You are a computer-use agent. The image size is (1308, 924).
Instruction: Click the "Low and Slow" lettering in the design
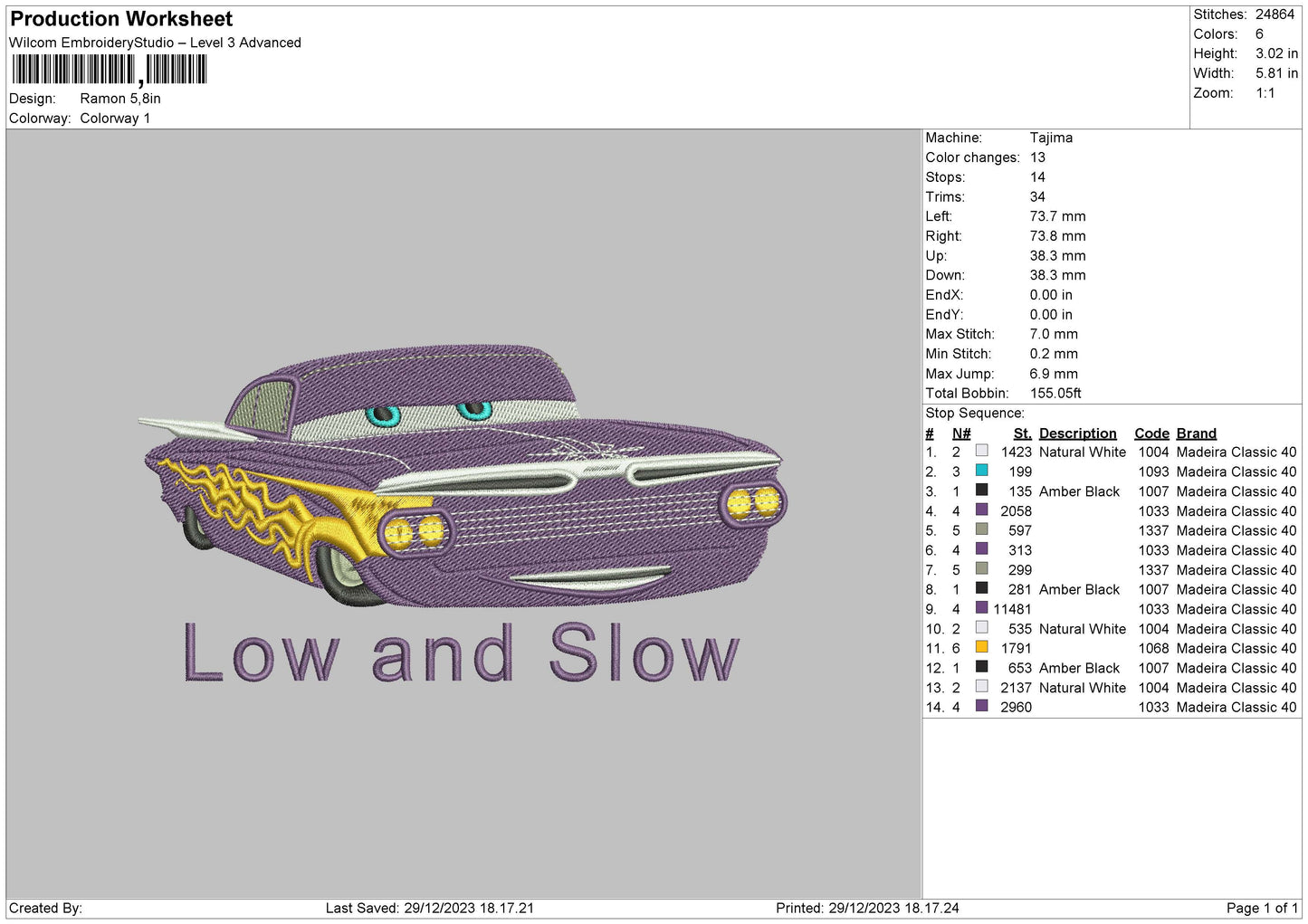(x=462, y=653)
